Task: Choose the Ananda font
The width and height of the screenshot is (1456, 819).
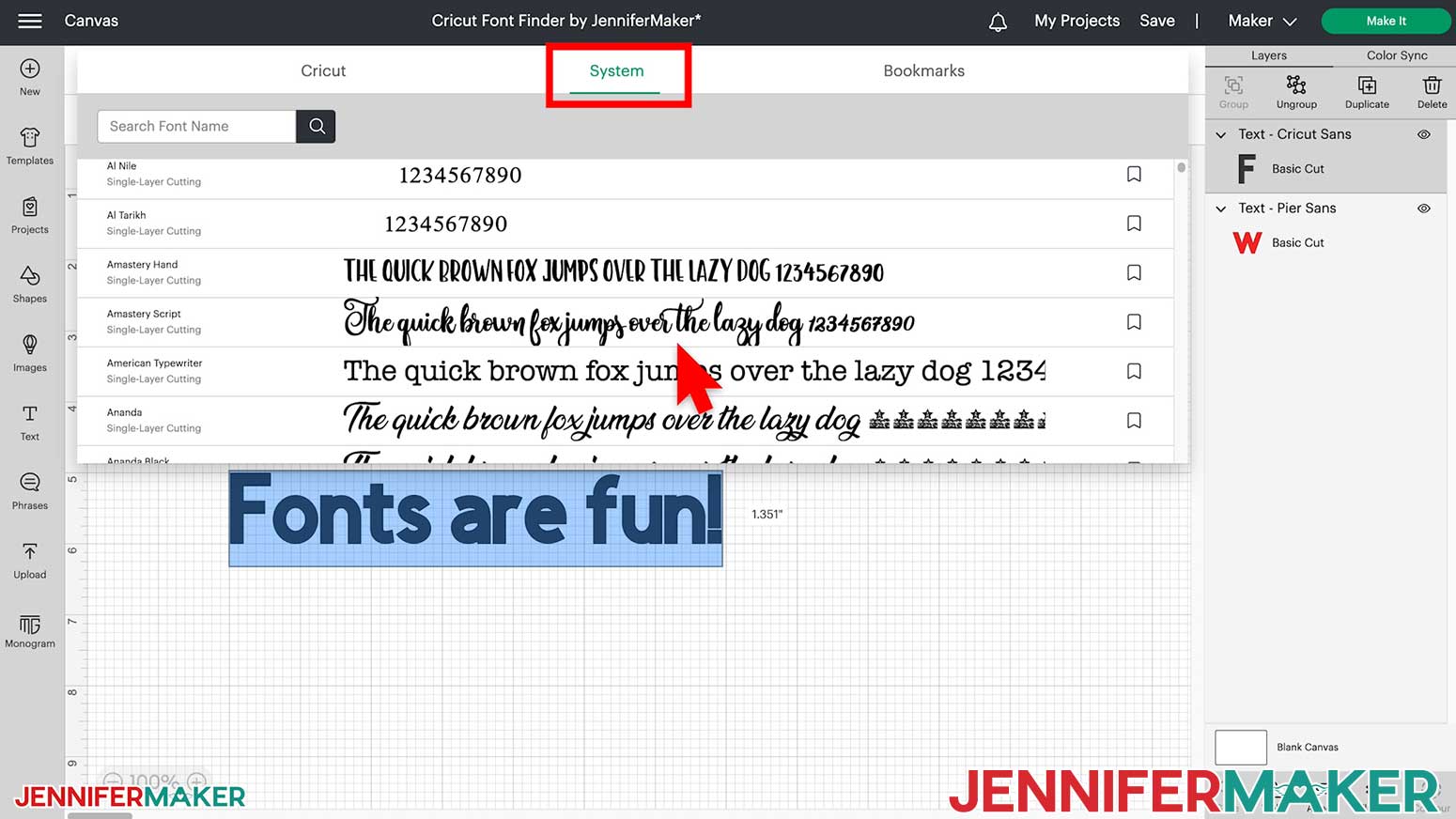Action: click(626, 420)
